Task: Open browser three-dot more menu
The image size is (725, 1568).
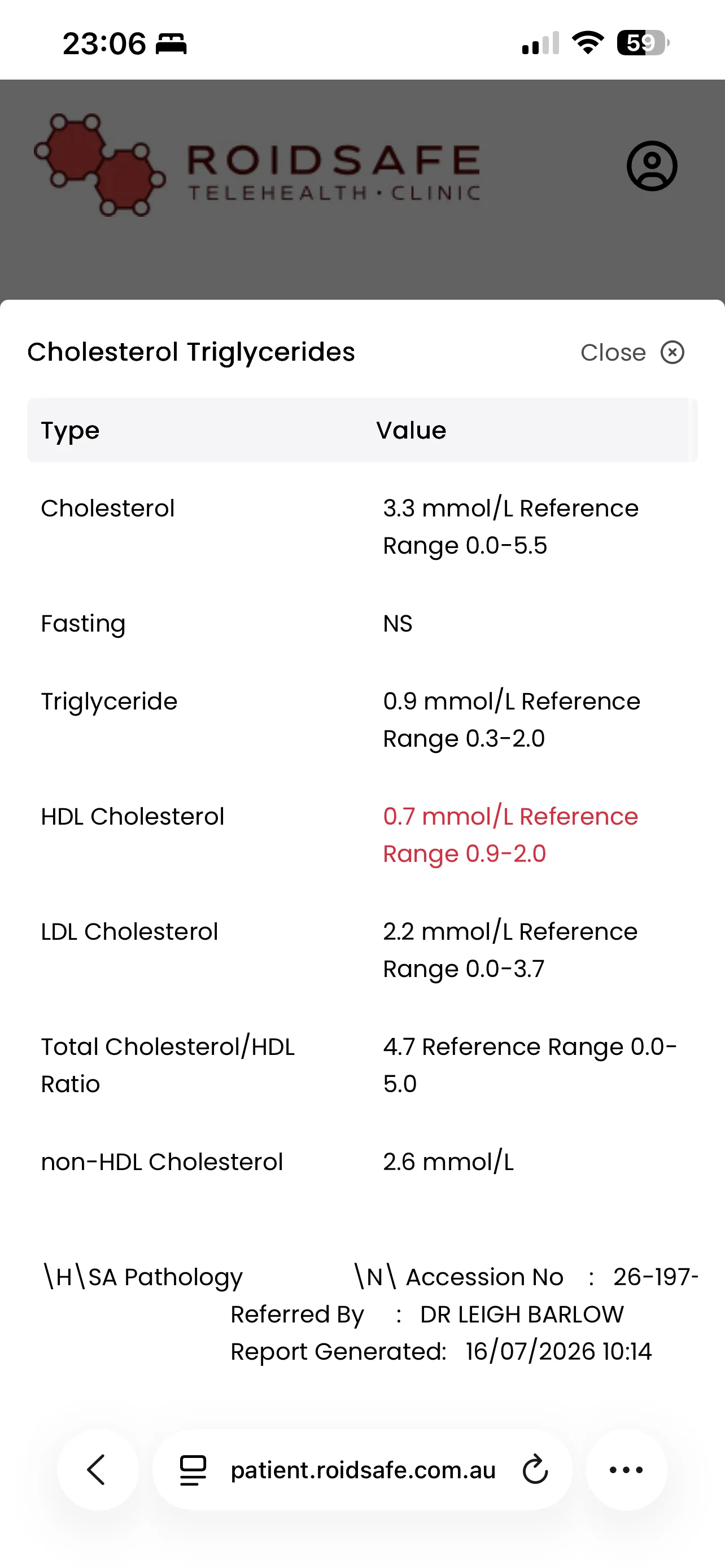Action: coord(626,1469)
